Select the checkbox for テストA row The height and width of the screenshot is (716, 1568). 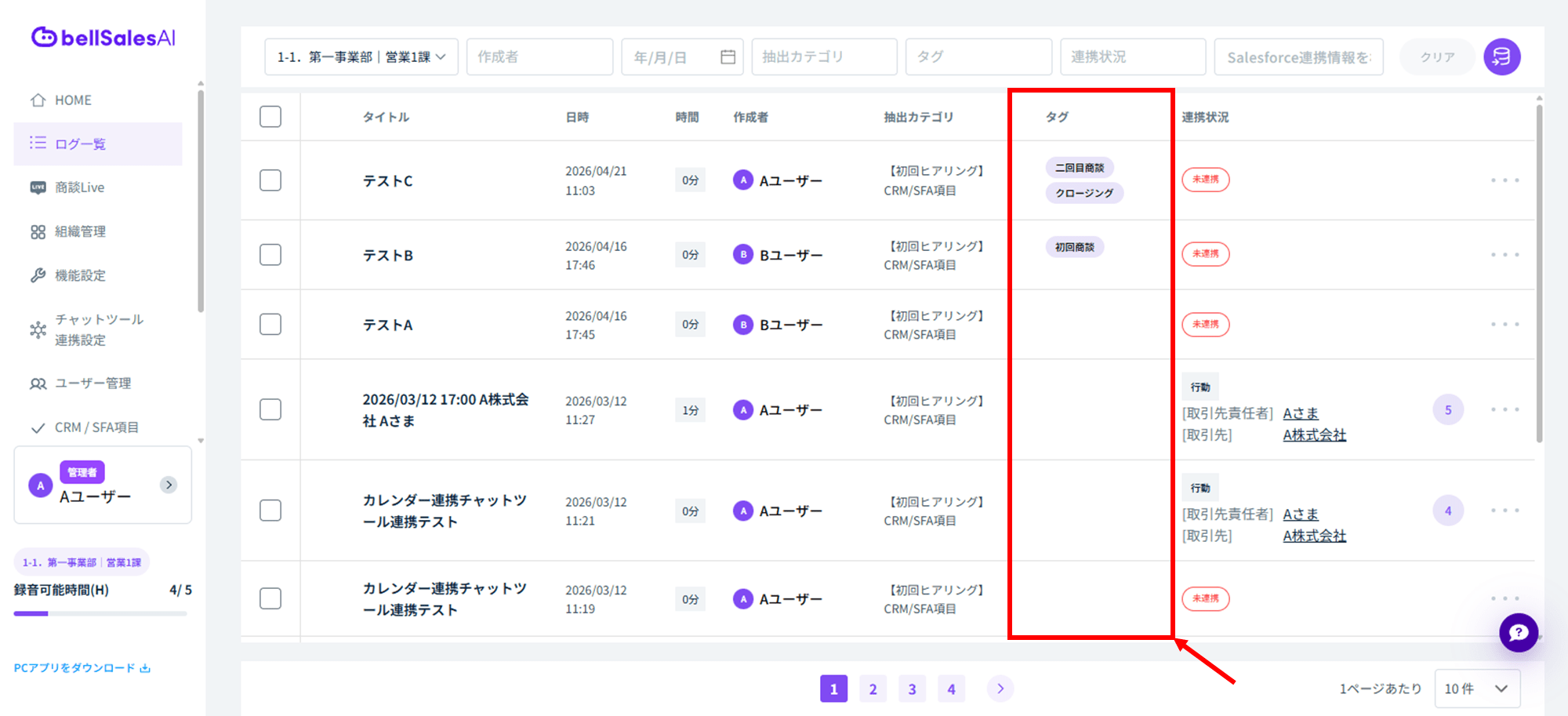click(x=270, y=325)
